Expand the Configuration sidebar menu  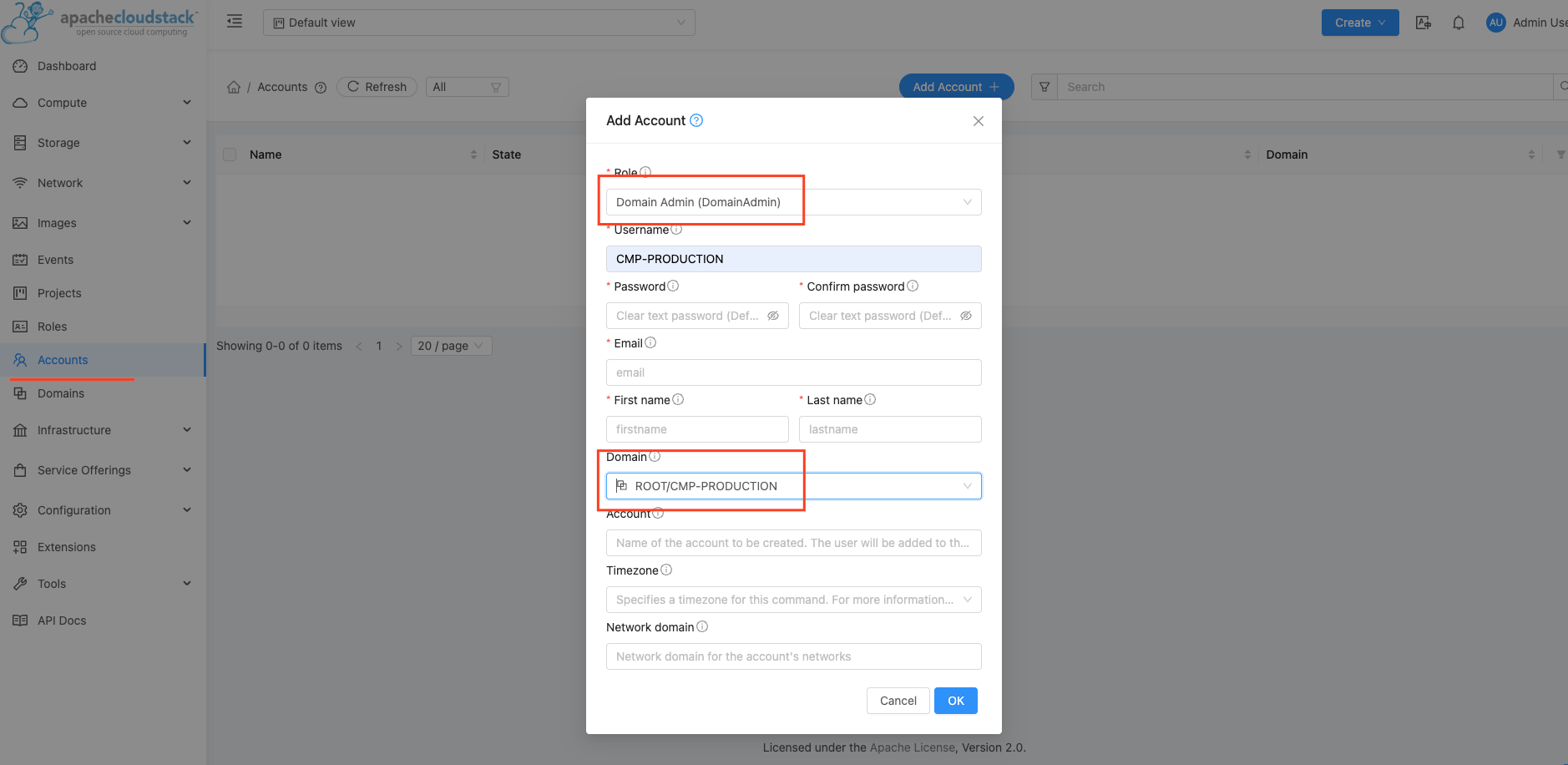click(103, 510)
